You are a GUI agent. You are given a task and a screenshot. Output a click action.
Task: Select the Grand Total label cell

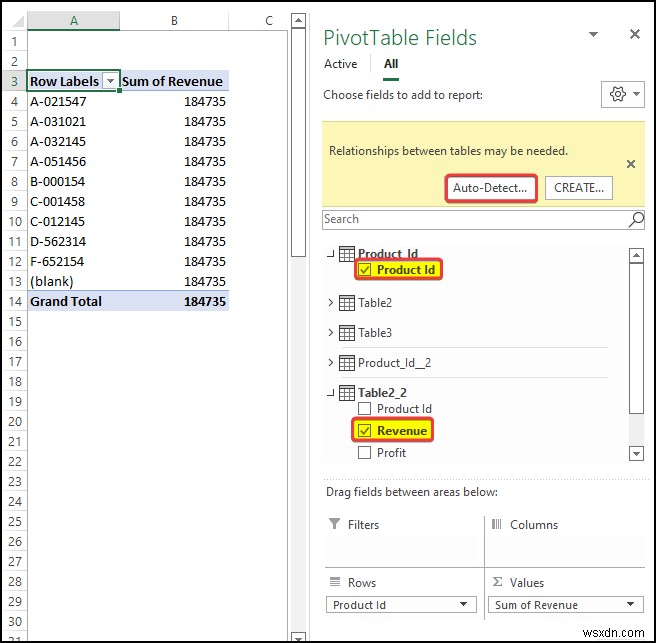point(74,301)
